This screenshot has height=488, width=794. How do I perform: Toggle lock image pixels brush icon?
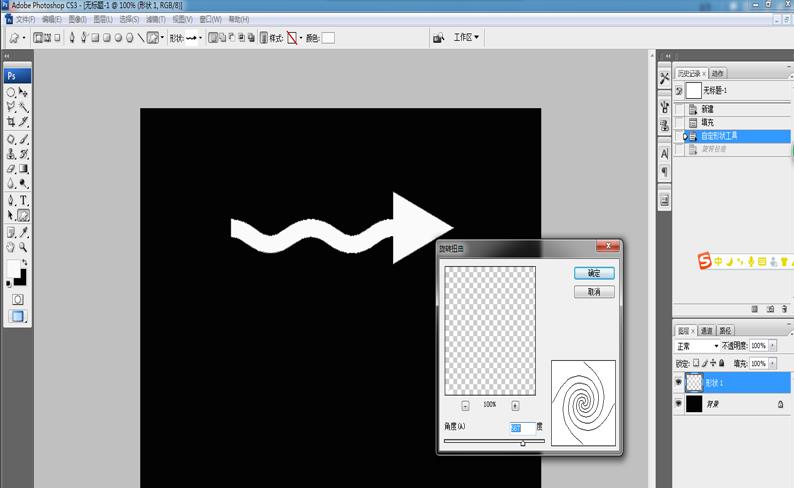704,363
